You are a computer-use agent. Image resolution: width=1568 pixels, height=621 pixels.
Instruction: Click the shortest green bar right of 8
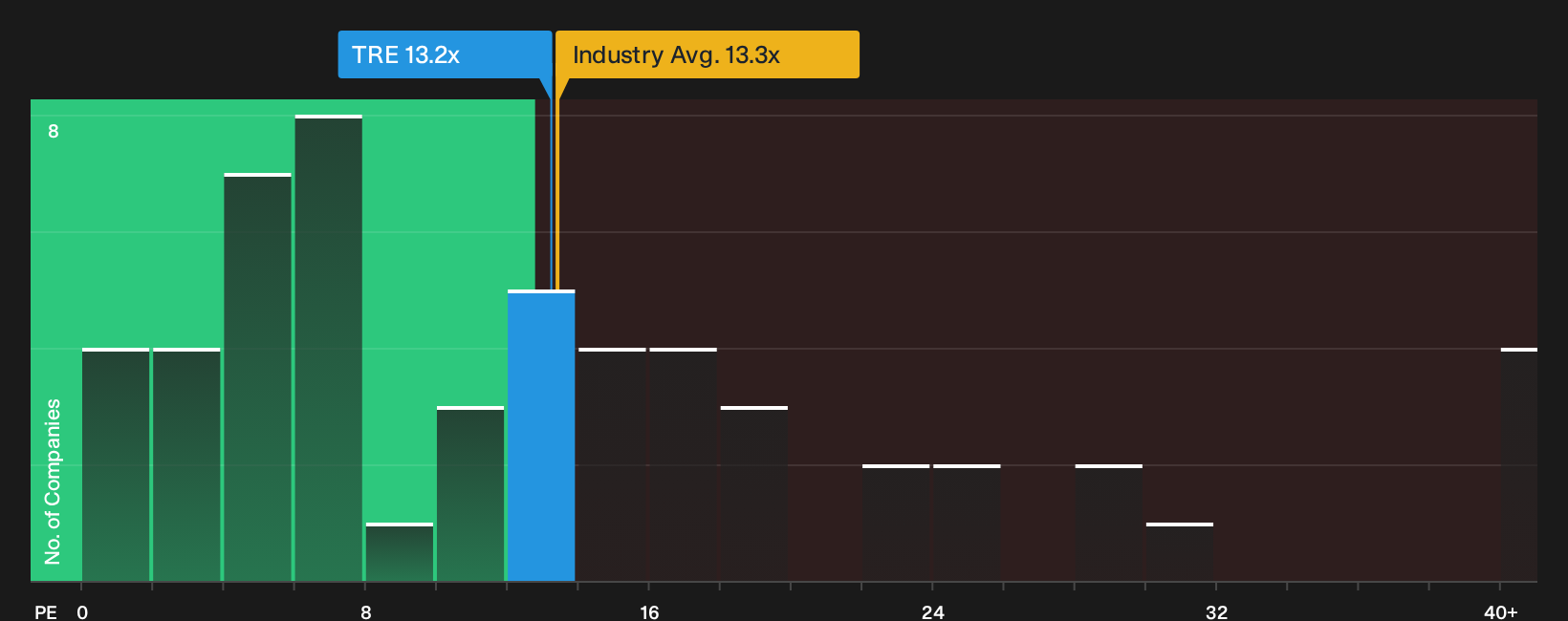pyautogui.click(x=400, y=552)
